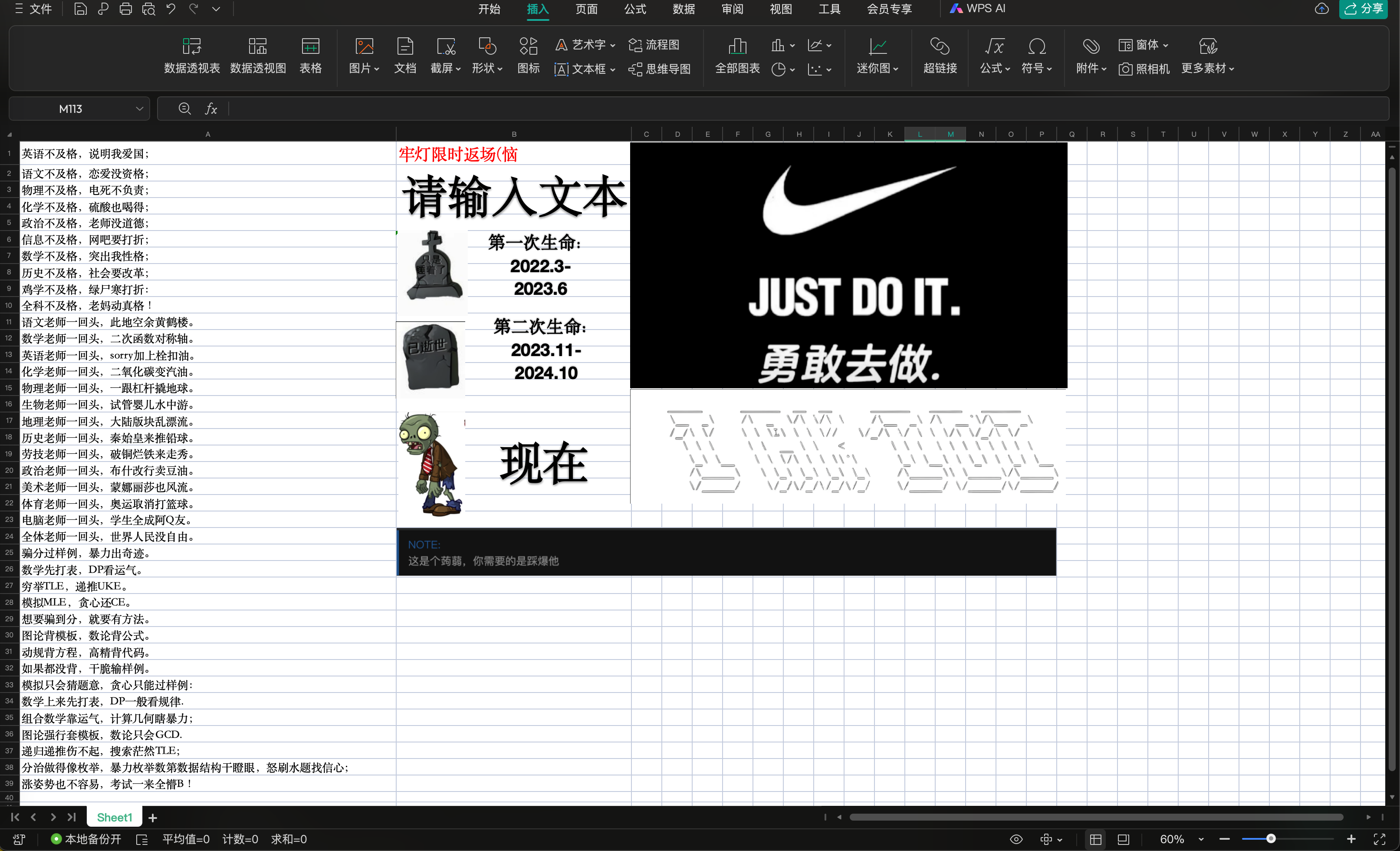Screen dimensions: 1400x851
Task: Click the 分享 Share button
Action: point(1364,9)
